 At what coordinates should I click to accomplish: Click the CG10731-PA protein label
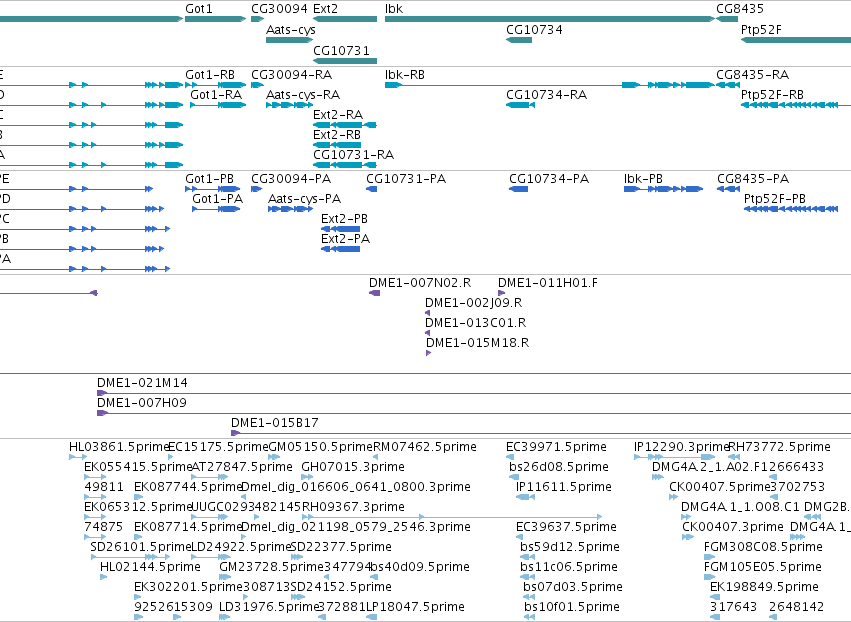pyautogui.click(x=406, y=179)
